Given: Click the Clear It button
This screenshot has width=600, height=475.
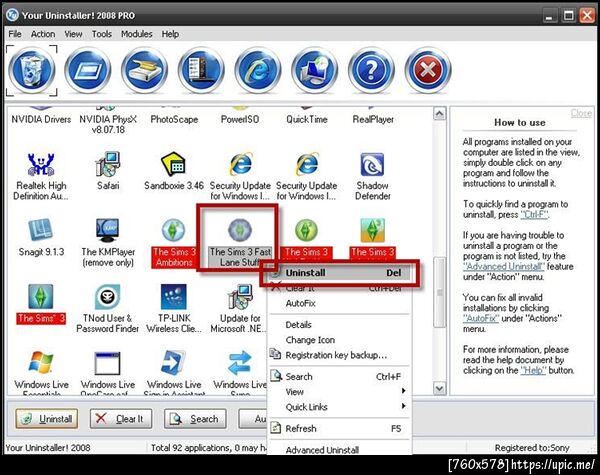Looking at the screenshot, I should tap(121, 419).
